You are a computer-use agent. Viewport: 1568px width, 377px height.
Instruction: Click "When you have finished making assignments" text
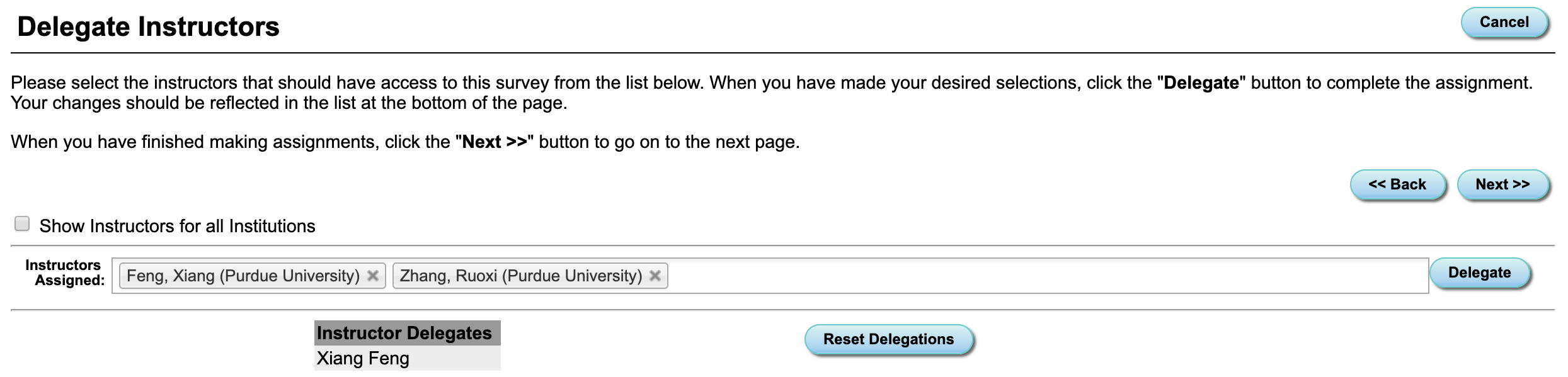(195, 142)
